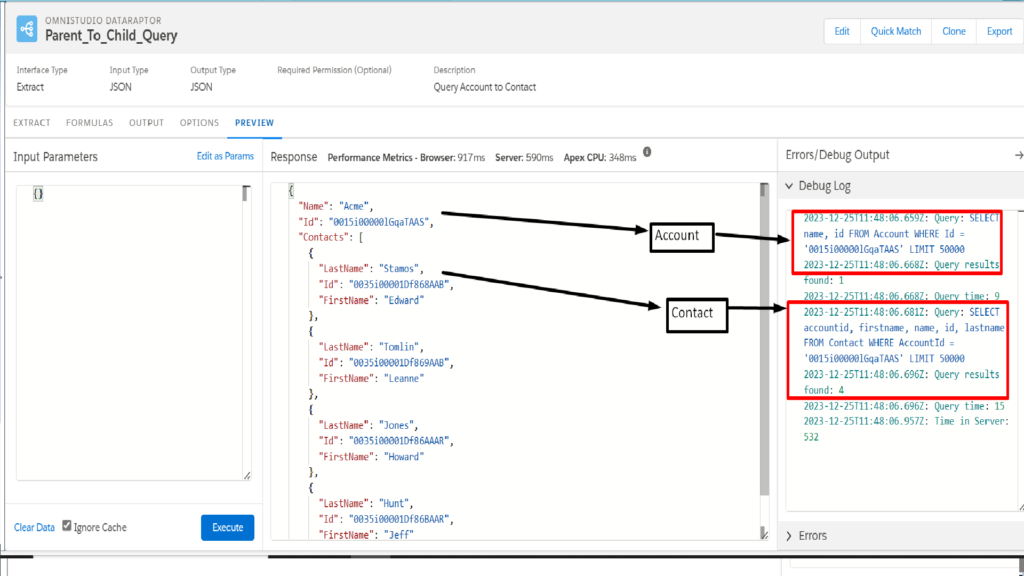This screenshot has width=1024, height=576.
Task: Select the Options tab
Action: coord(199,123)
